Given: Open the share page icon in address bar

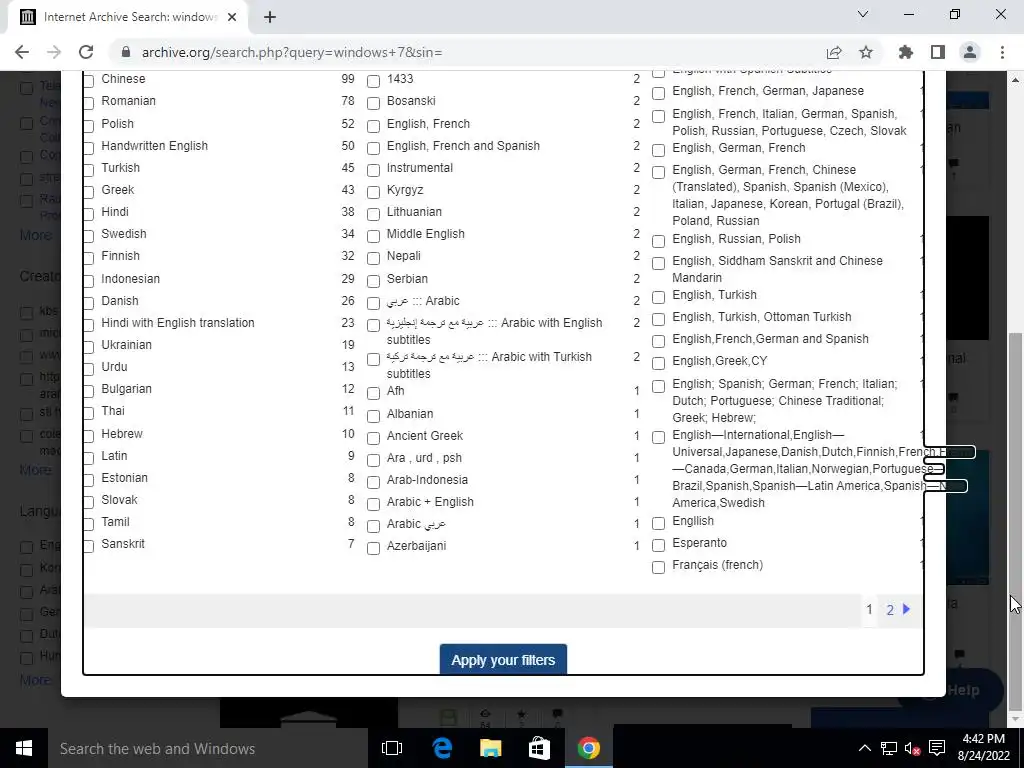Looking at the screenshot, I should pos(834,52).
